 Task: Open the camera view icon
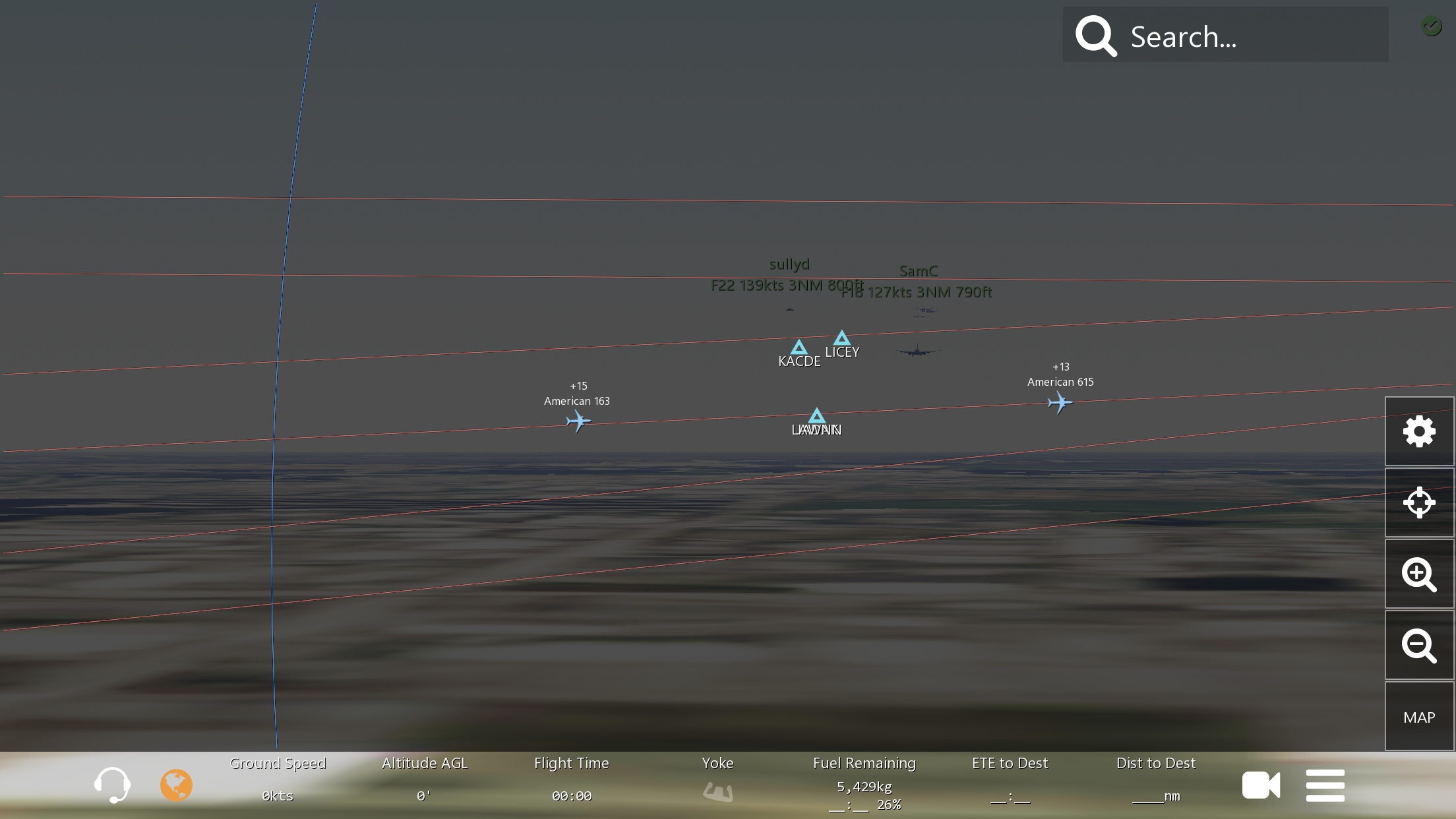[1261, 785]
